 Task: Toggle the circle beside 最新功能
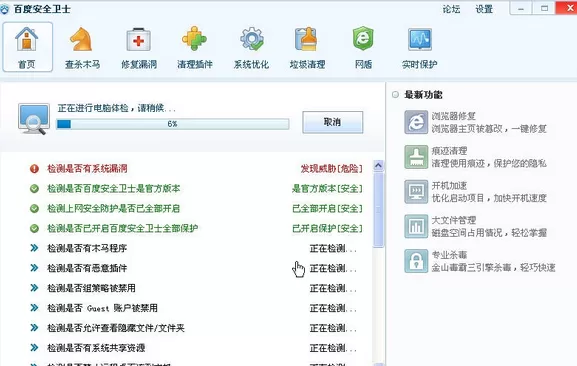click(396, 95)
